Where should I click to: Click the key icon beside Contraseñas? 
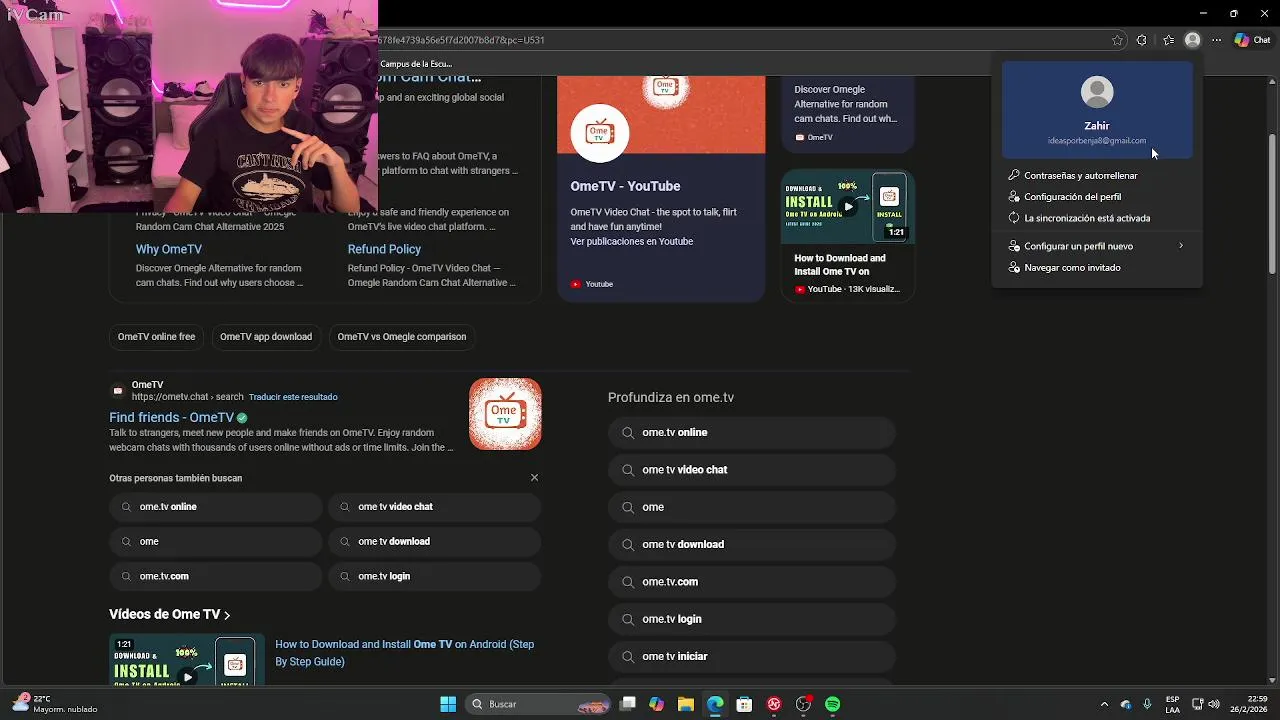coord(1014,175)
